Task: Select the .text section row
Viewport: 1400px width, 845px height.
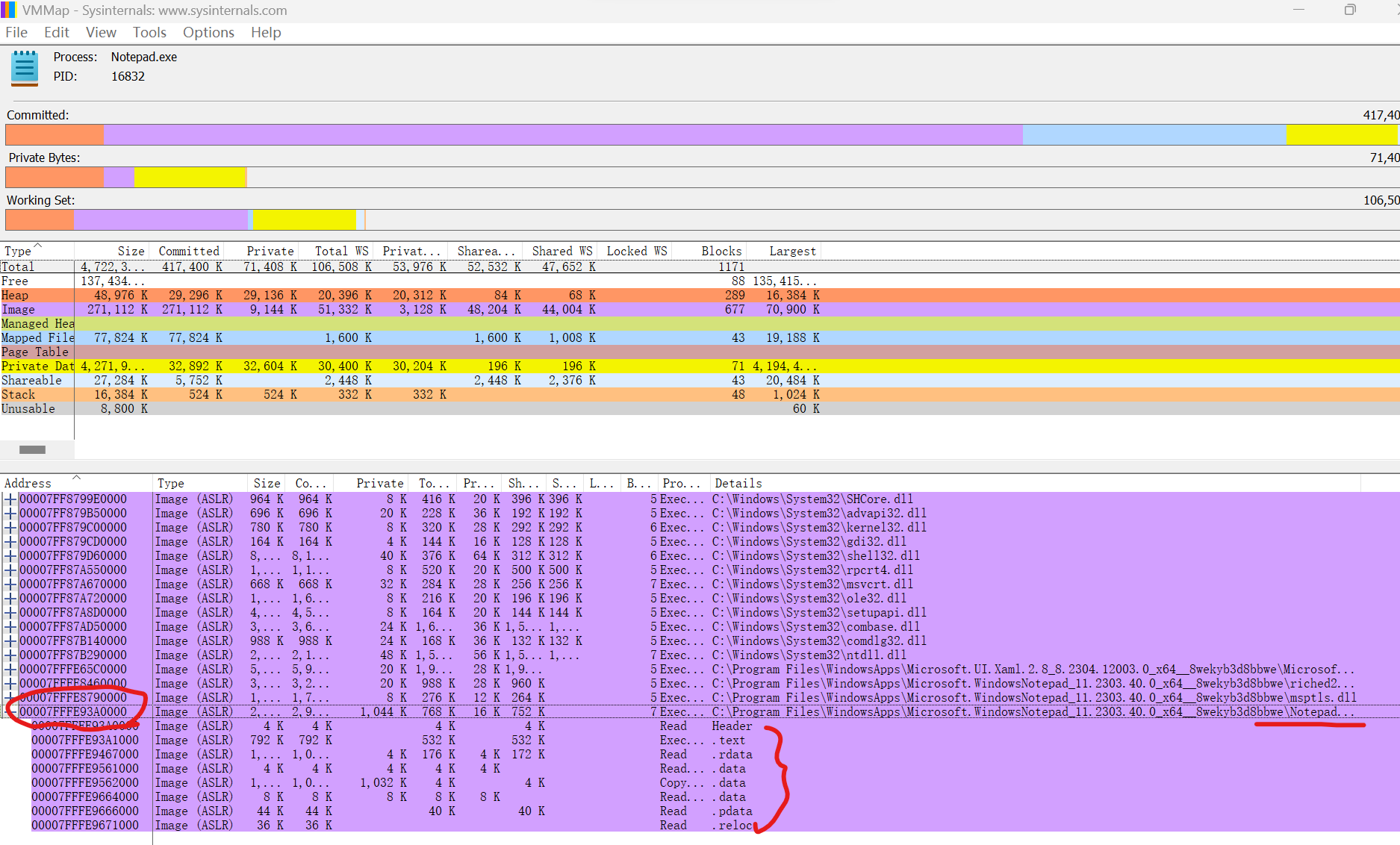Action: (x=700, y=740)
